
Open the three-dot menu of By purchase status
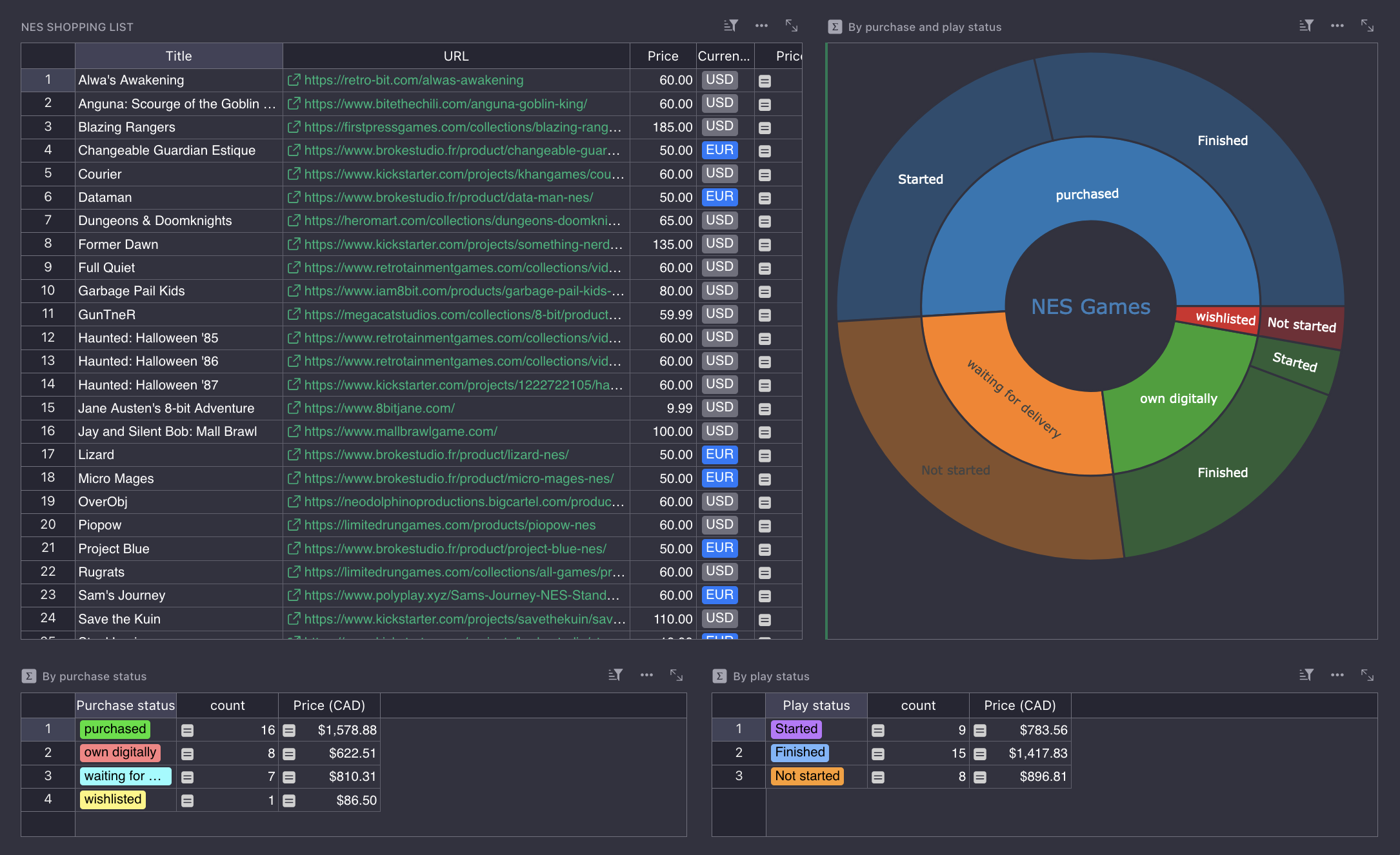click(x=646, y=675)
